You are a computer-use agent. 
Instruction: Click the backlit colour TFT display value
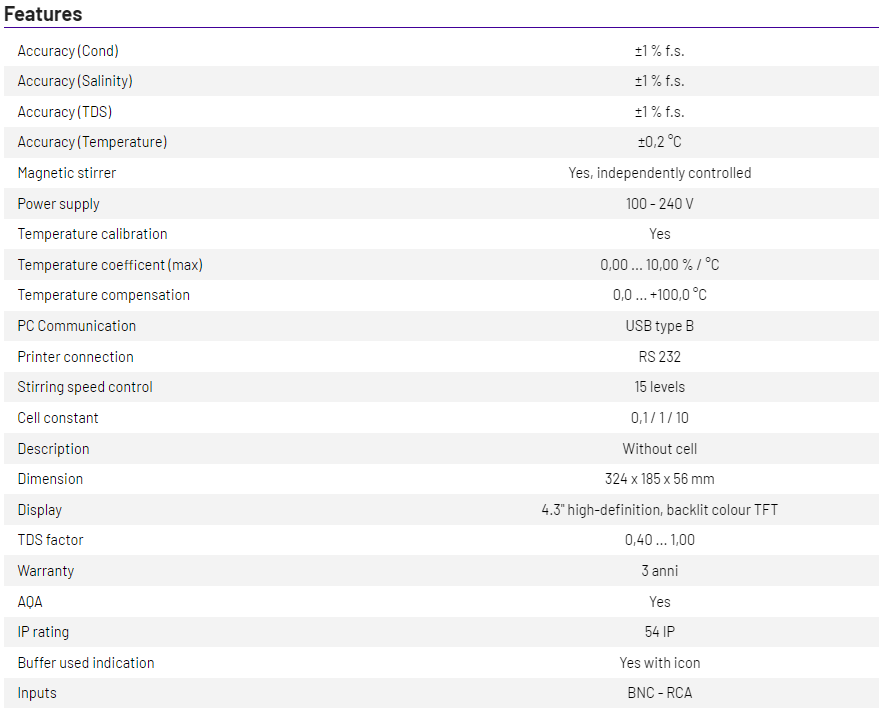[x=659, y=510]
